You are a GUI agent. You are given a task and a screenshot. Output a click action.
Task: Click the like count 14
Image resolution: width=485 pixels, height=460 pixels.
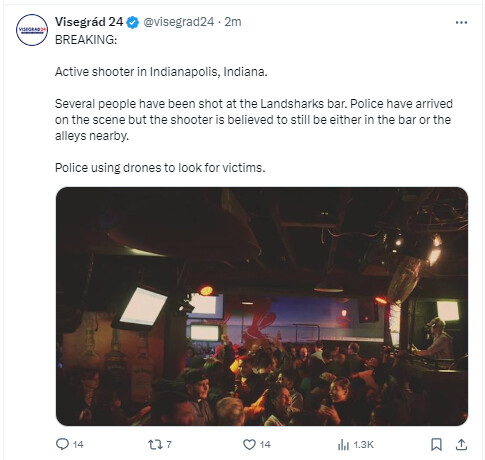[x=265, y=445]
